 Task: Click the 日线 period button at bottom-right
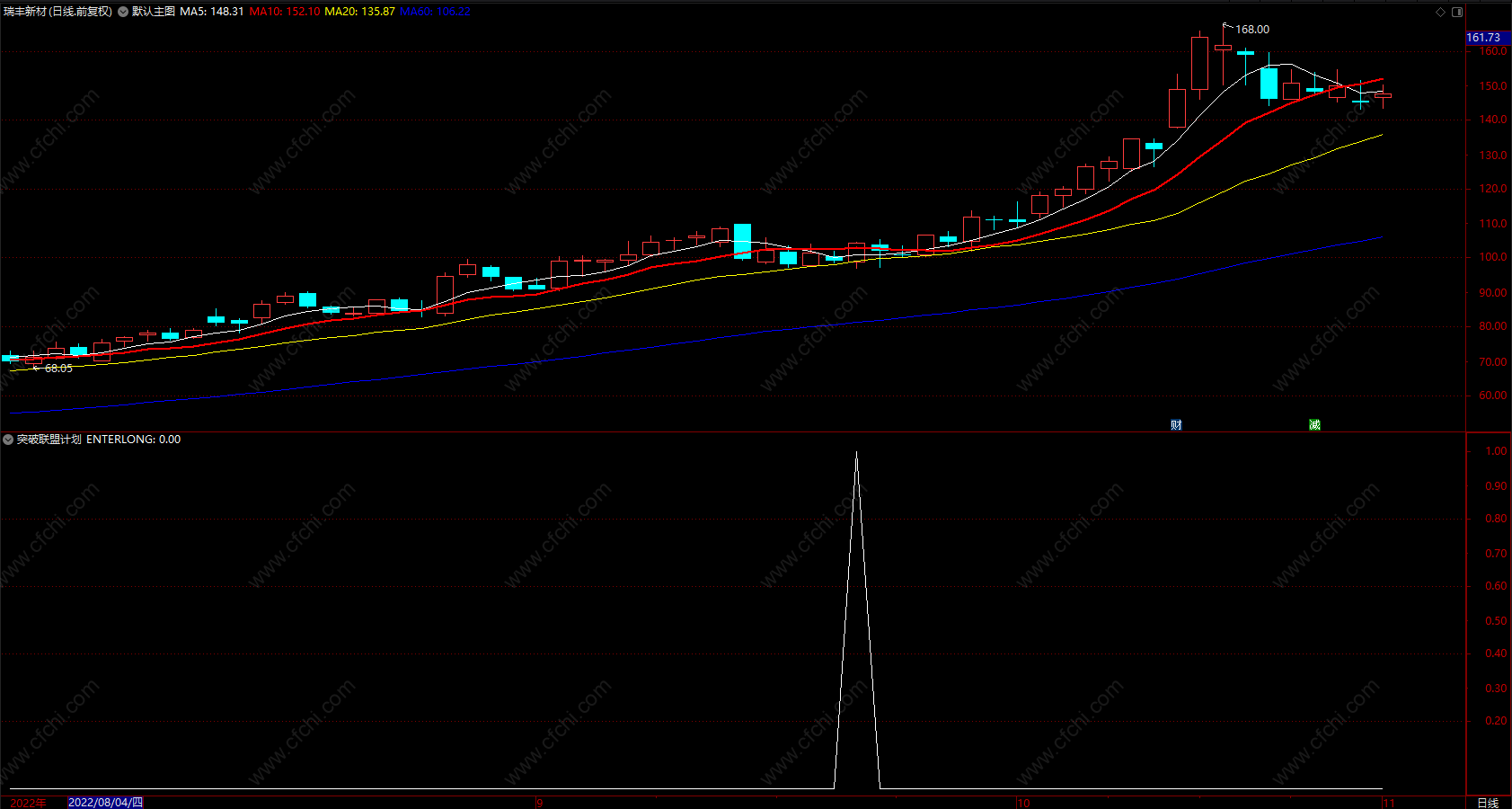tap(1488, 803)
